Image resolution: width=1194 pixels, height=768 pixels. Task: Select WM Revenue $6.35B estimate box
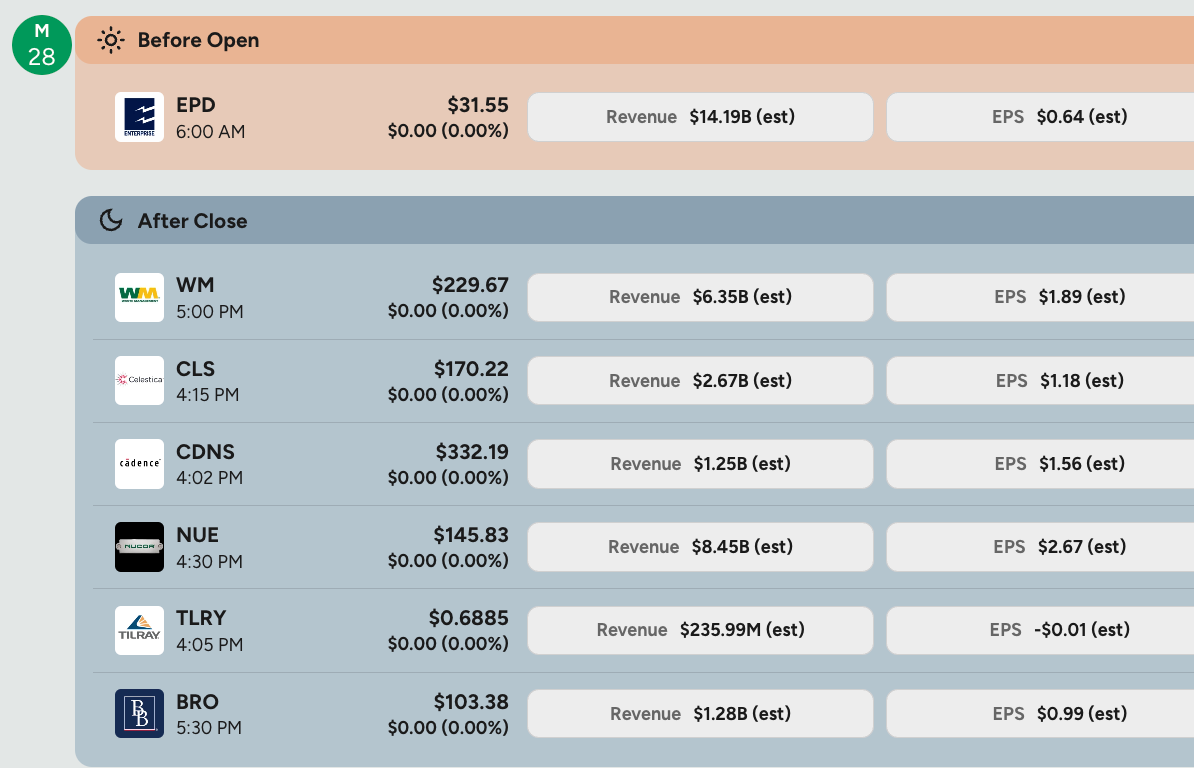[701, 297]
